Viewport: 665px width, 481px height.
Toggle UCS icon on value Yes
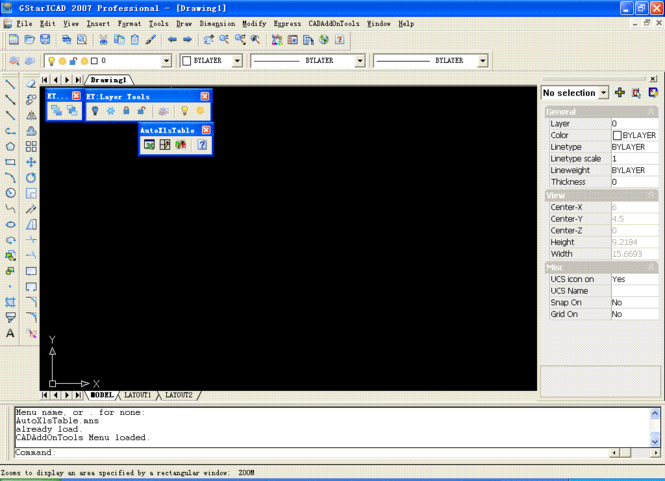click(634, 279)
